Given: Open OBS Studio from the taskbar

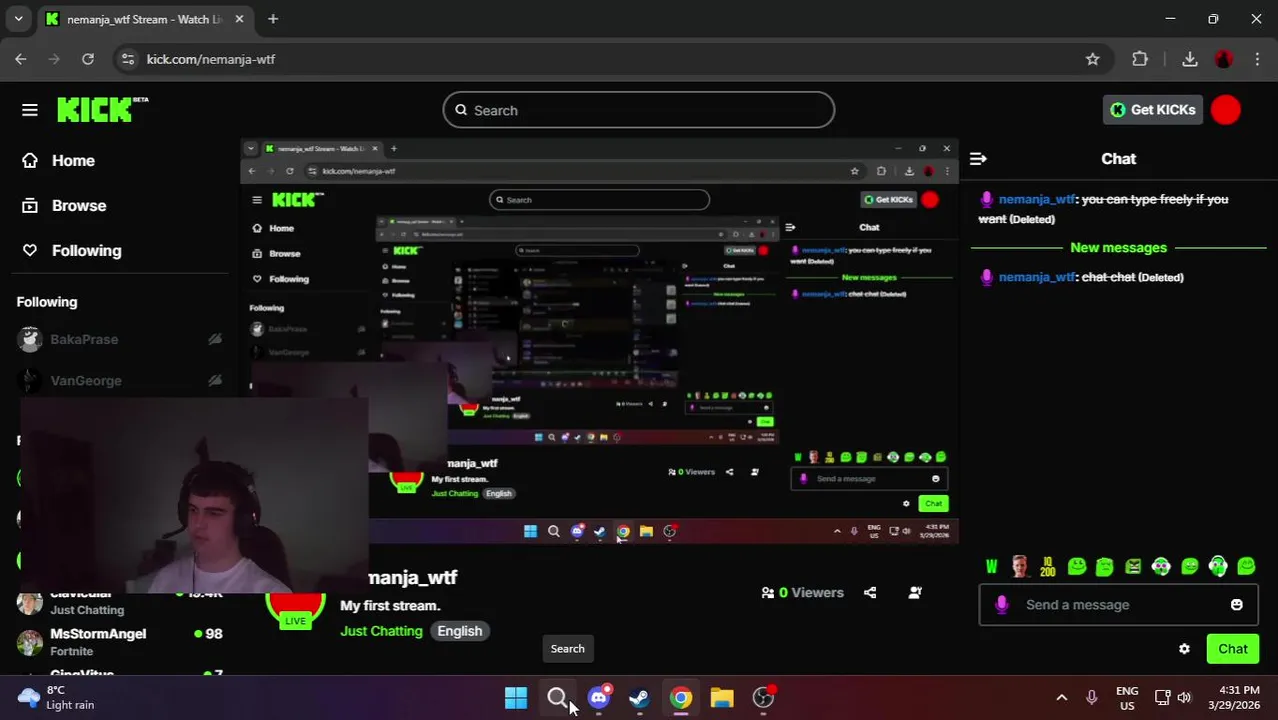Looking at the screenshot, I should 764,698.
